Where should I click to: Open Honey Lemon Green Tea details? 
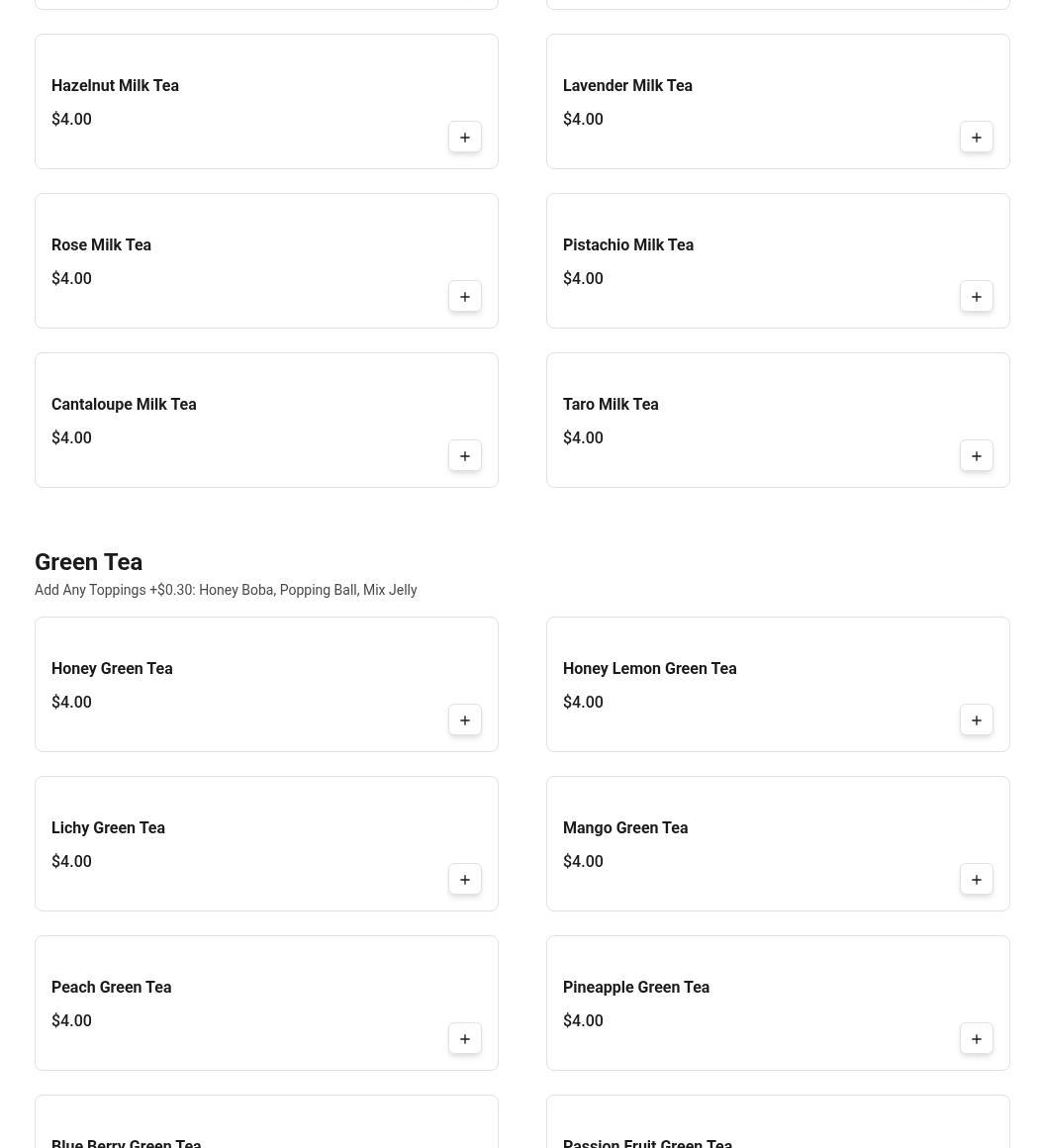pos(778,685)
